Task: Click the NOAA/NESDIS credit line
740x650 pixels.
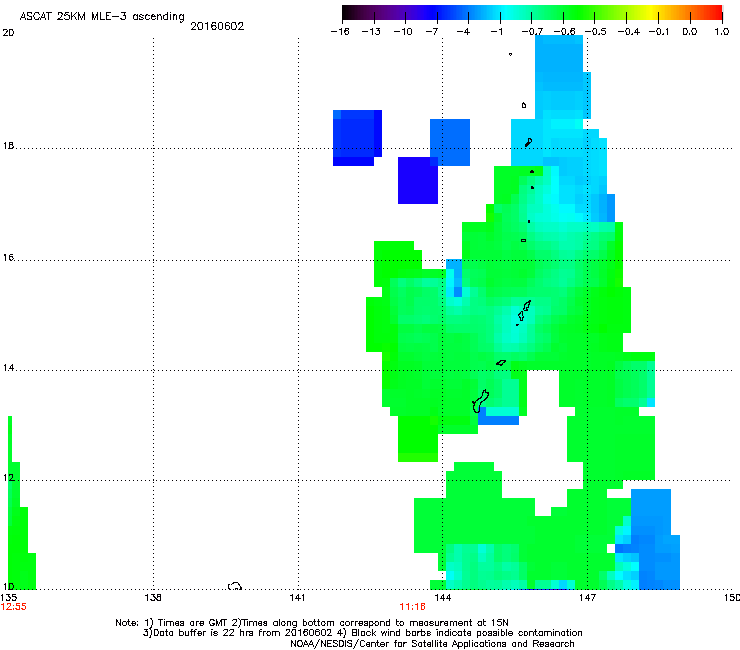Action: [432, 644]
